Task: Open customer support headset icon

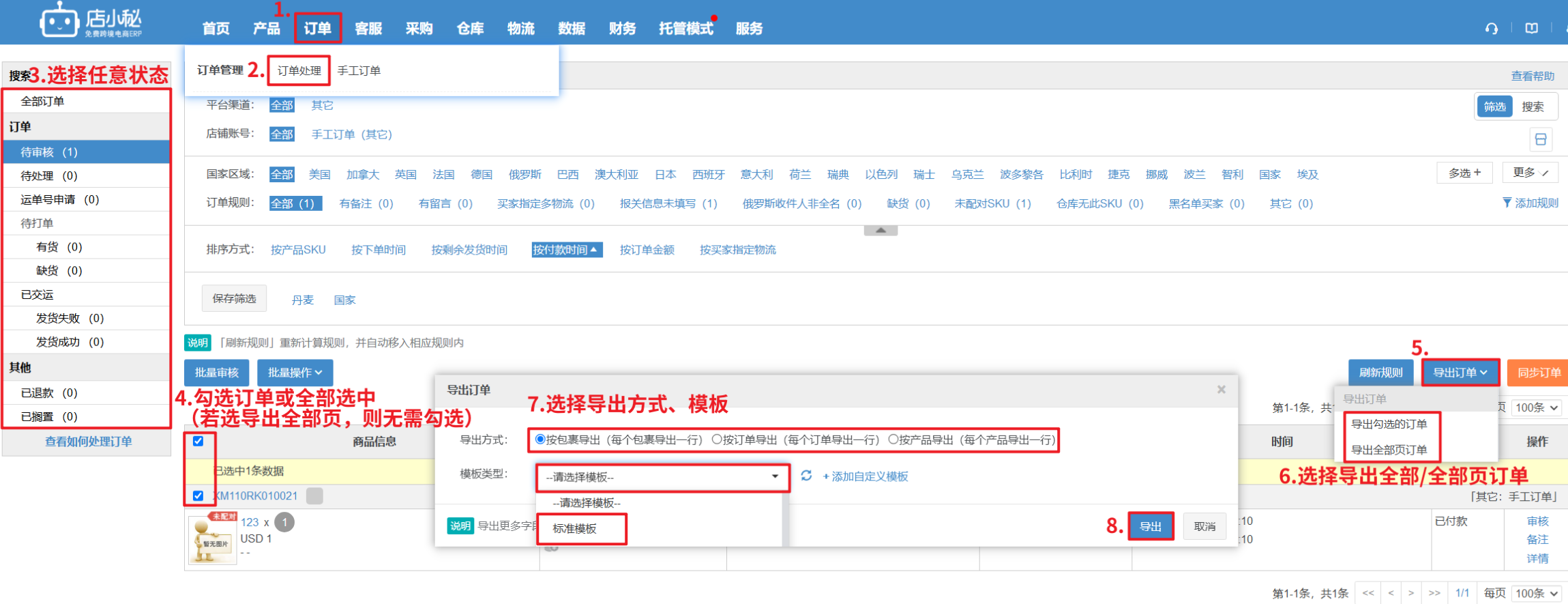Action: click(x=1491, y=29)
